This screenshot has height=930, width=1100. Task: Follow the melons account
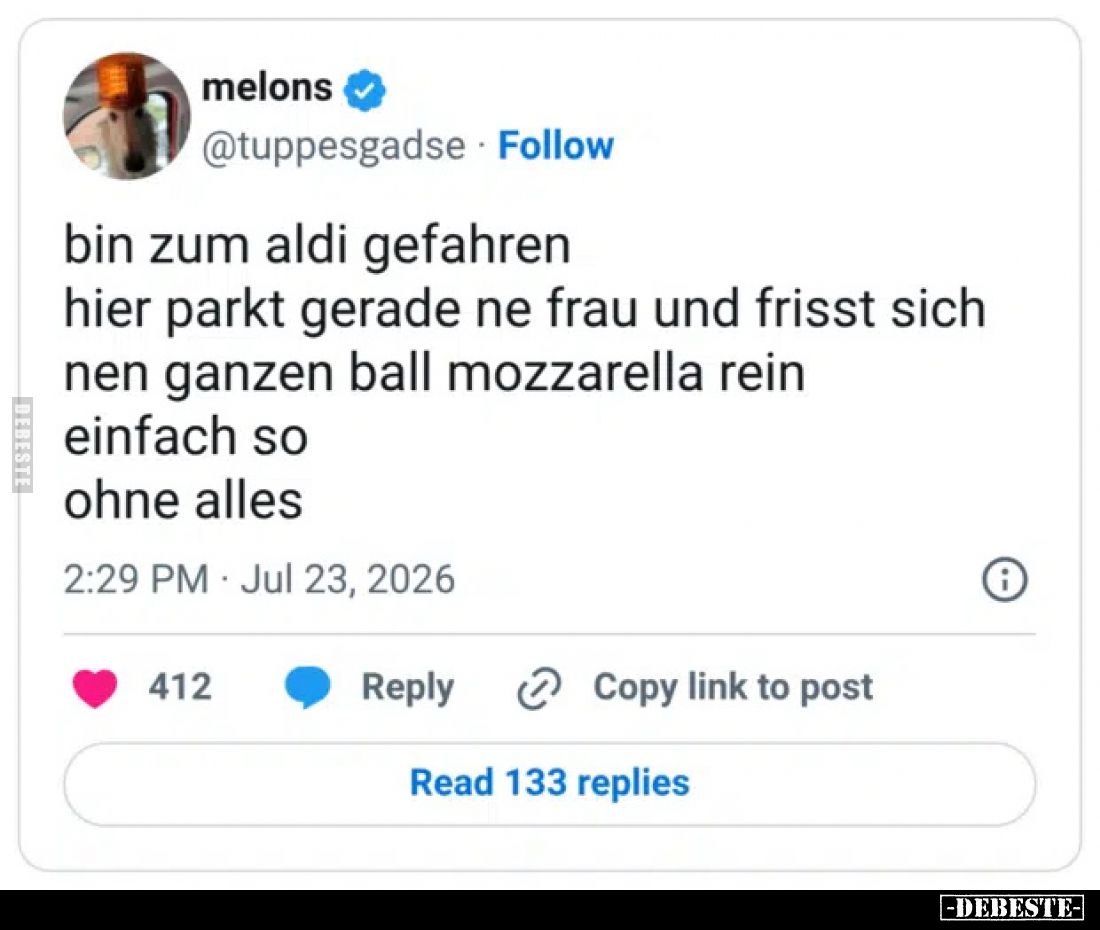pos(556,146)
